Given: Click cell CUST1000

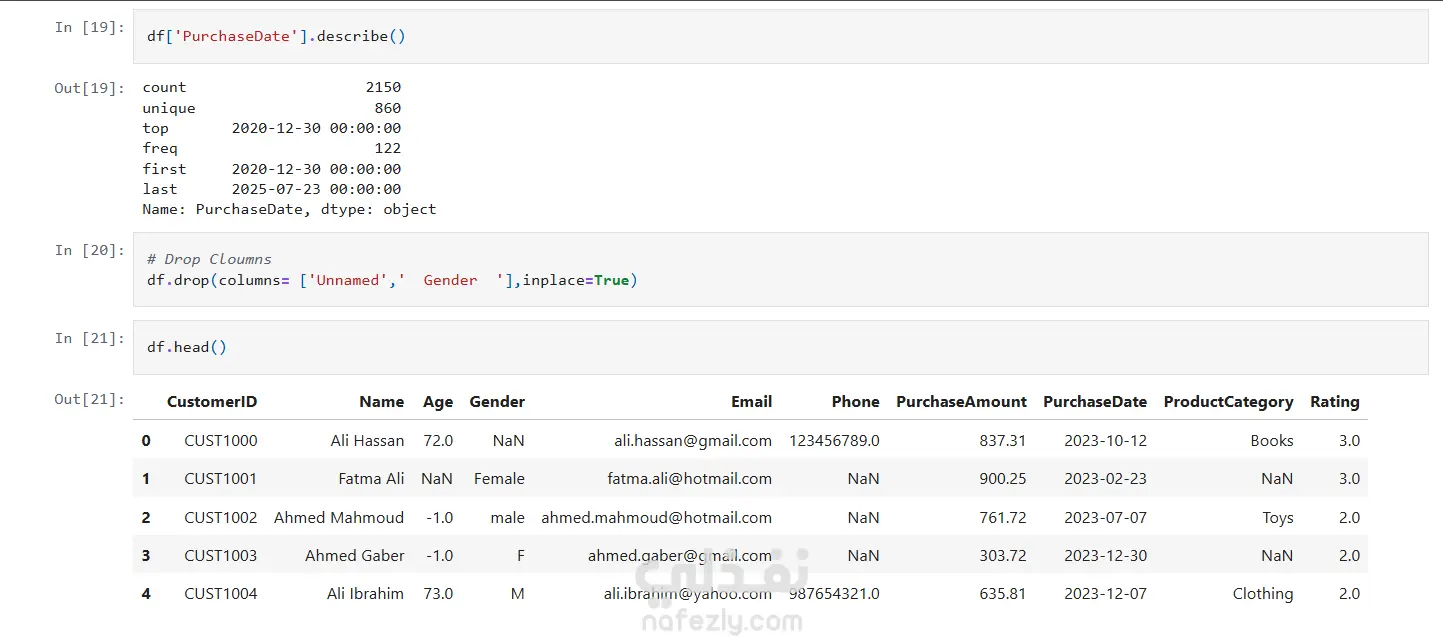Looking at the screenshot, I should point(220,441).
